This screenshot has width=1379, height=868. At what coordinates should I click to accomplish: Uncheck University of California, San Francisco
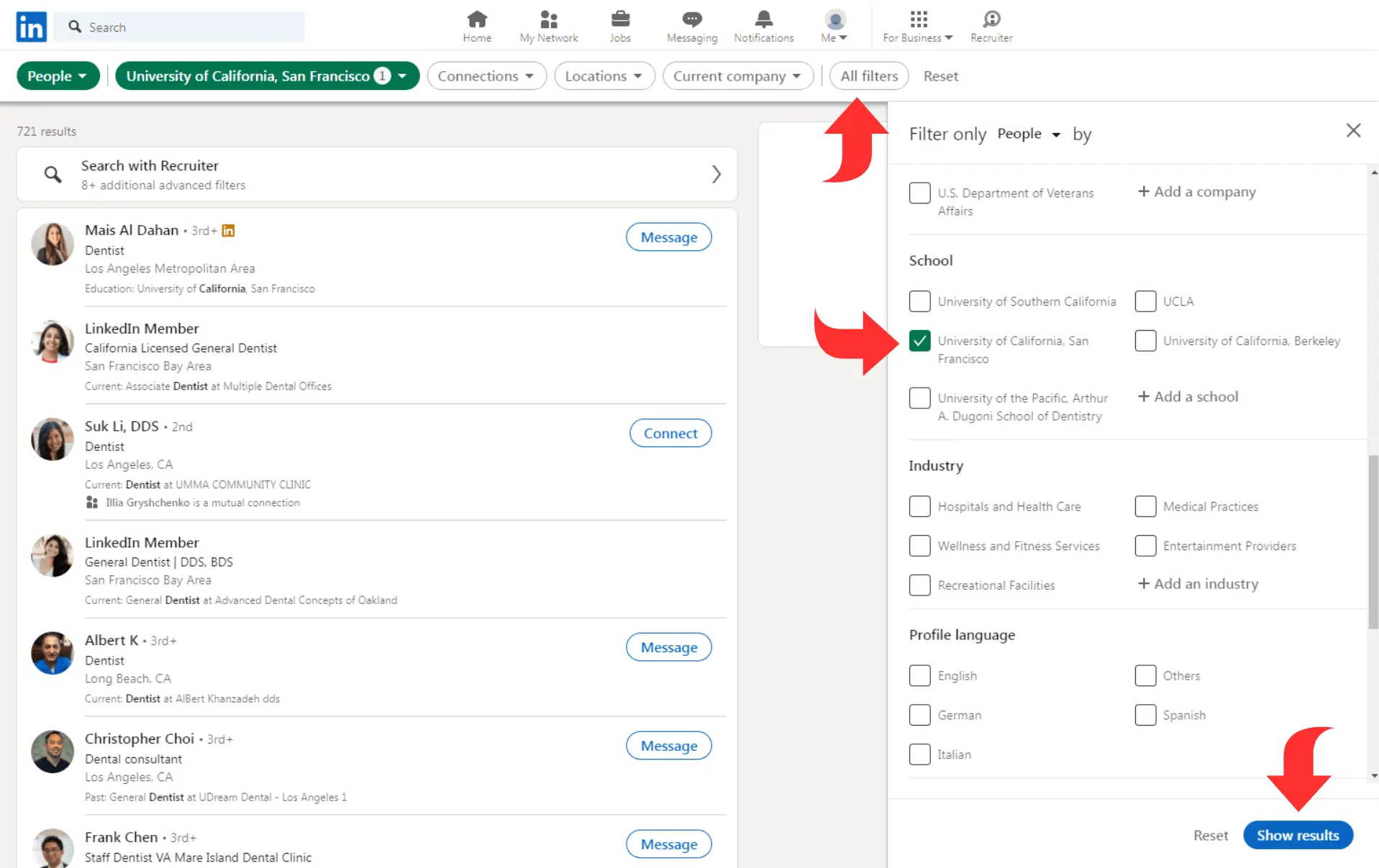tap(919, 341)
